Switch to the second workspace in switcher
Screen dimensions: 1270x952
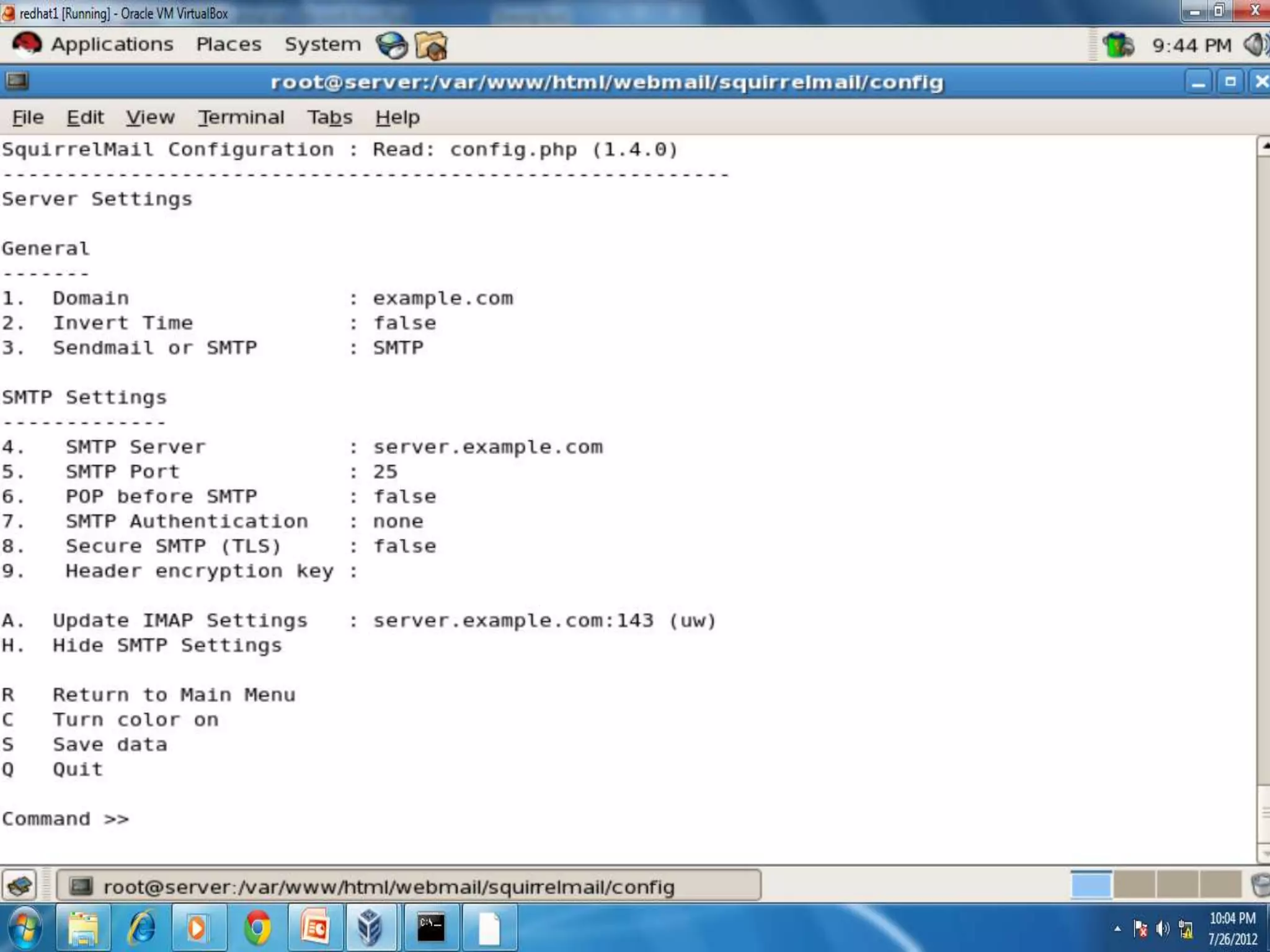tap(1134, 885)
